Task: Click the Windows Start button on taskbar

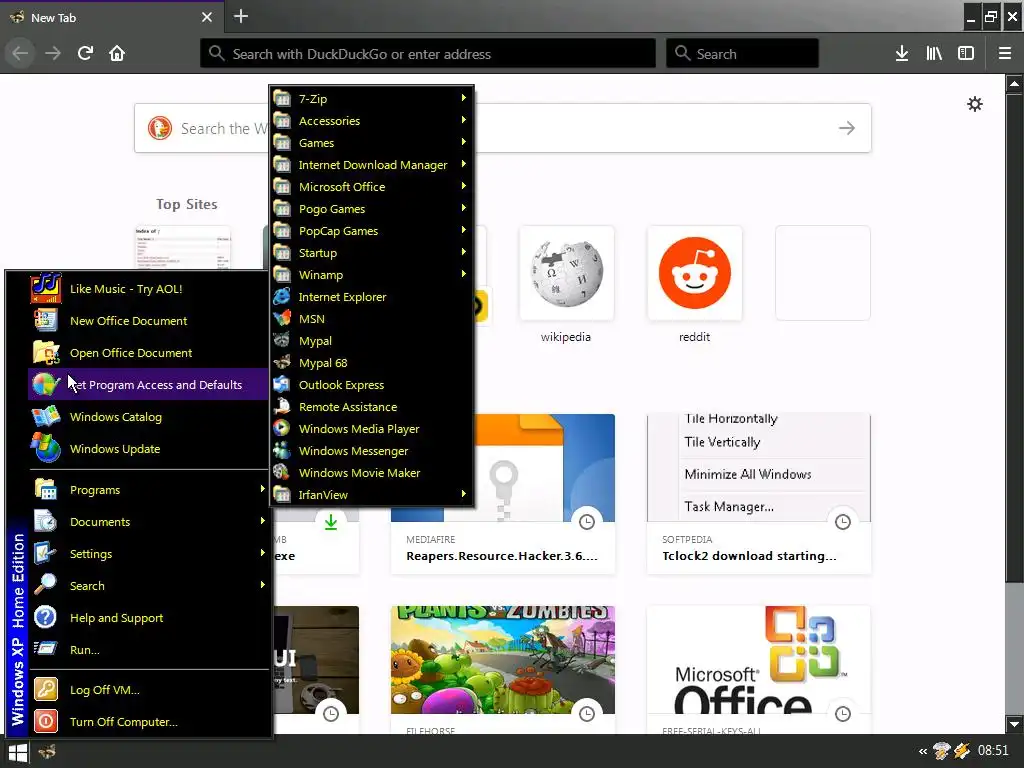Action: [18, 752]
